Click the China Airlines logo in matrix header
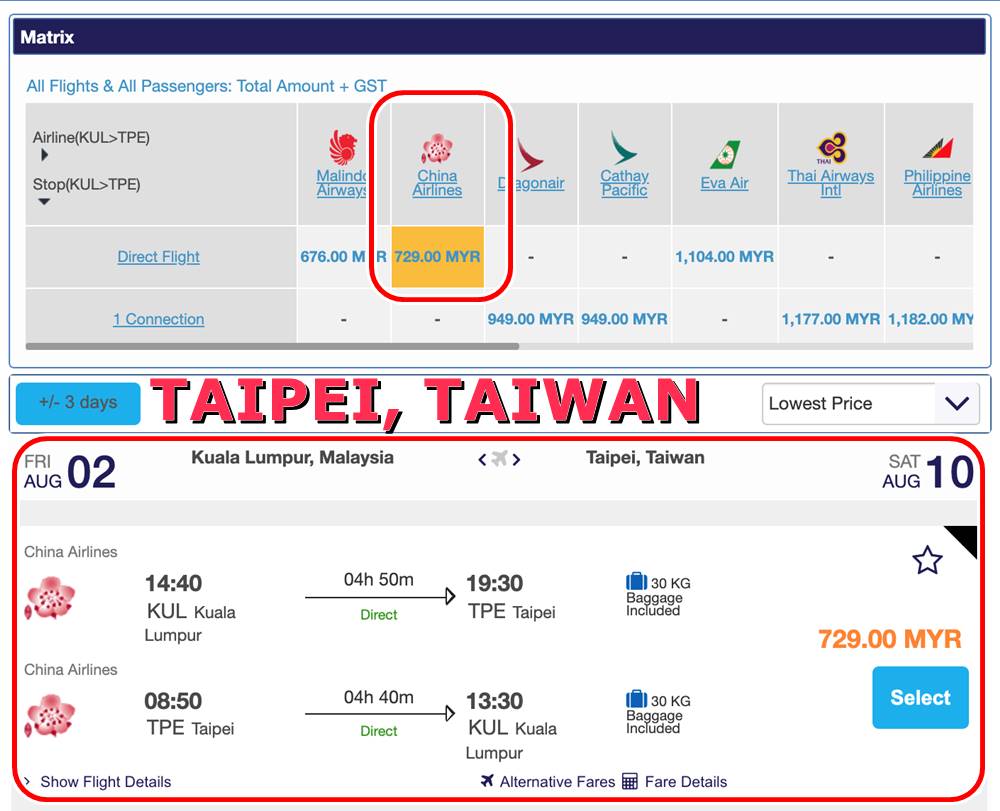This screenshot has height=811, width=1000. point(437,148)
